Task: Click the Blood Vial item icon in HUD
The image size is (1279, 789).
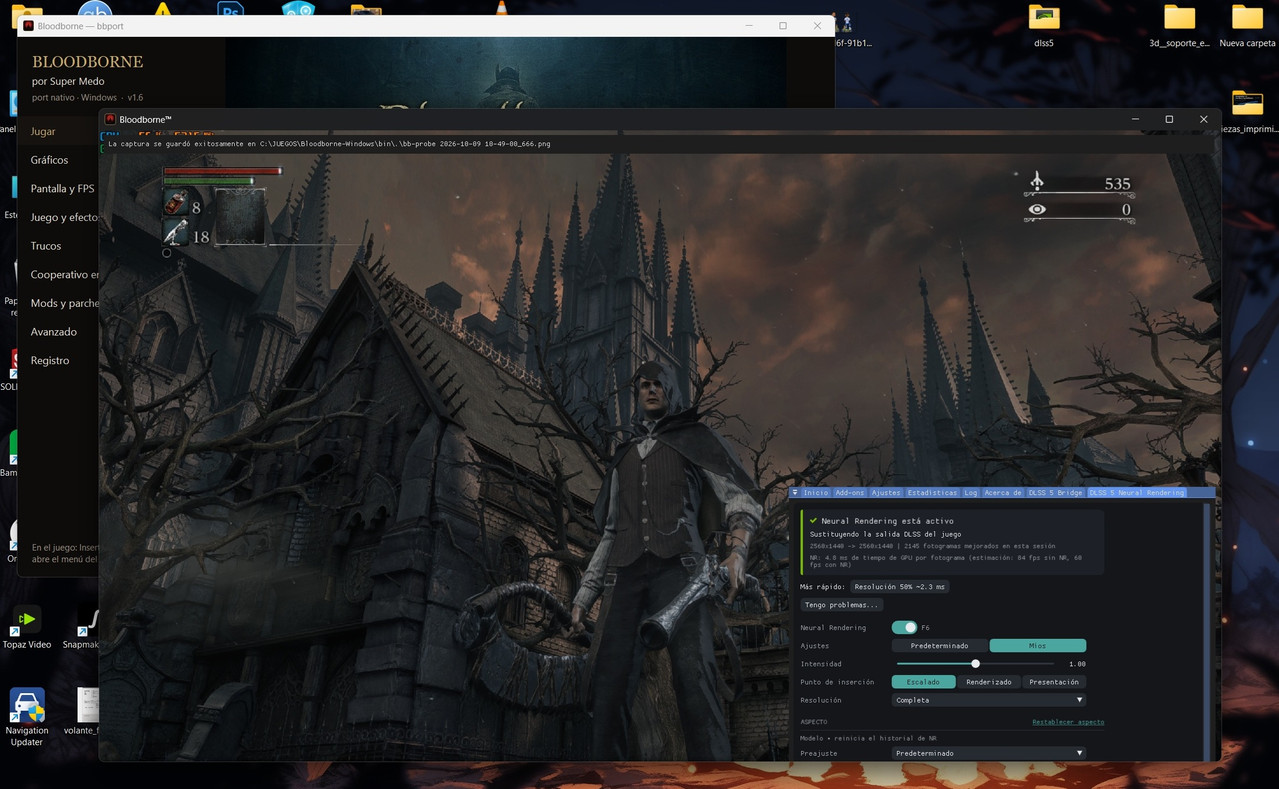Action: point(176,203)
